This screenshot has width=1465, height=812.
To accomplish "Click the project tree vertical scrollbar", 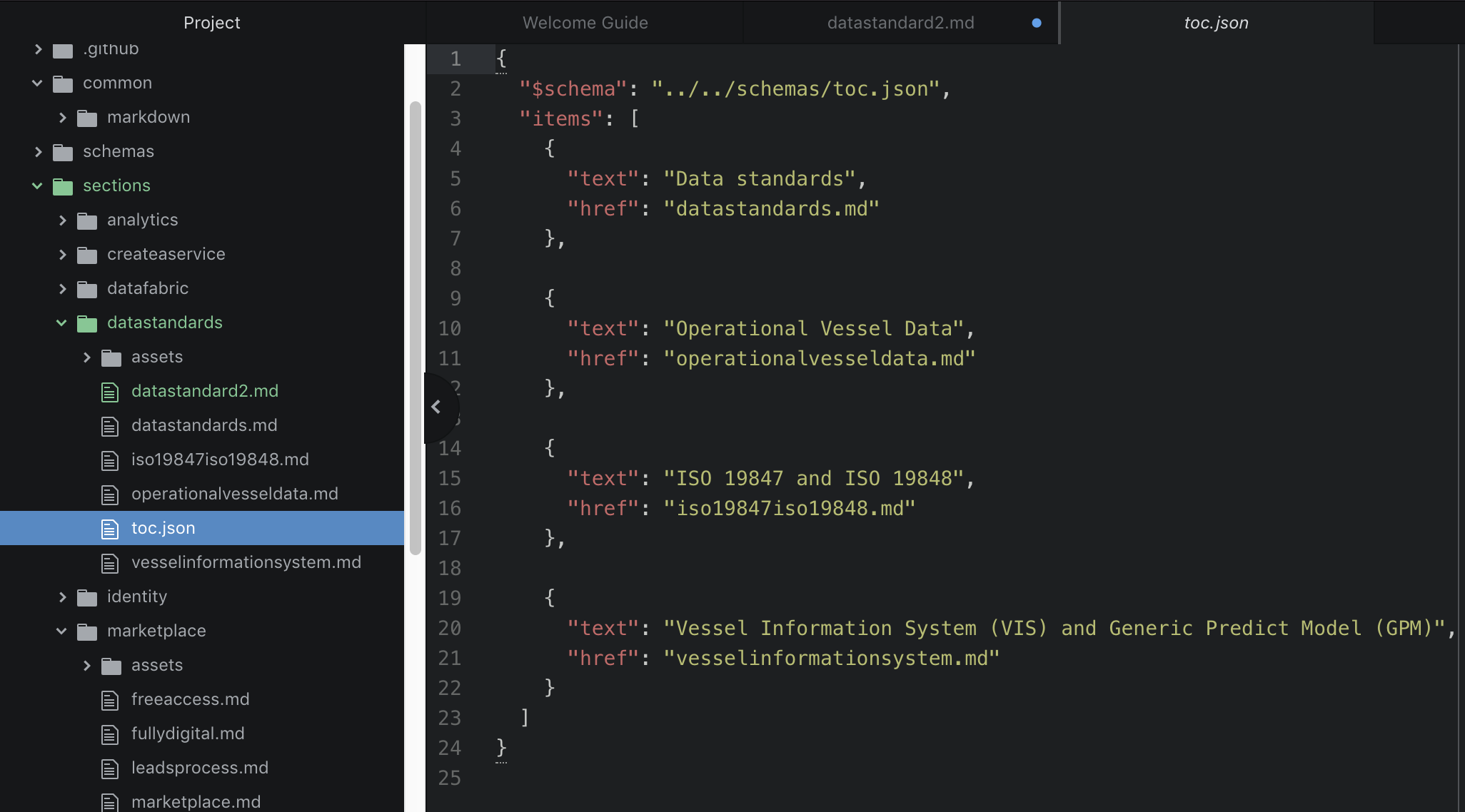I will [x=415, y=328].
